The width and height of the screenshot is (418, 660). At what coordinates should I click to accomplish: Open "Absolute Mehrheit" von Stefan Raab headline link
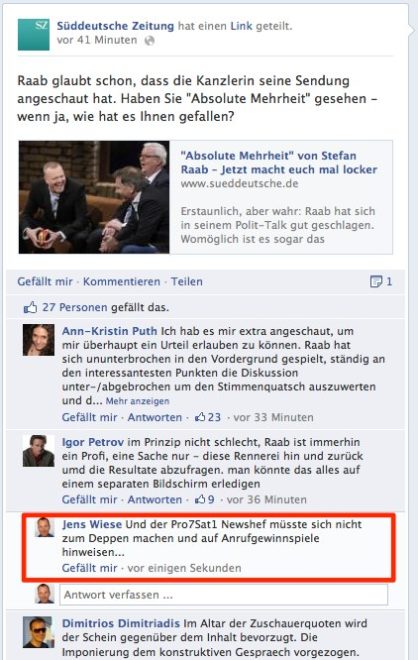[x=279, y=162]
